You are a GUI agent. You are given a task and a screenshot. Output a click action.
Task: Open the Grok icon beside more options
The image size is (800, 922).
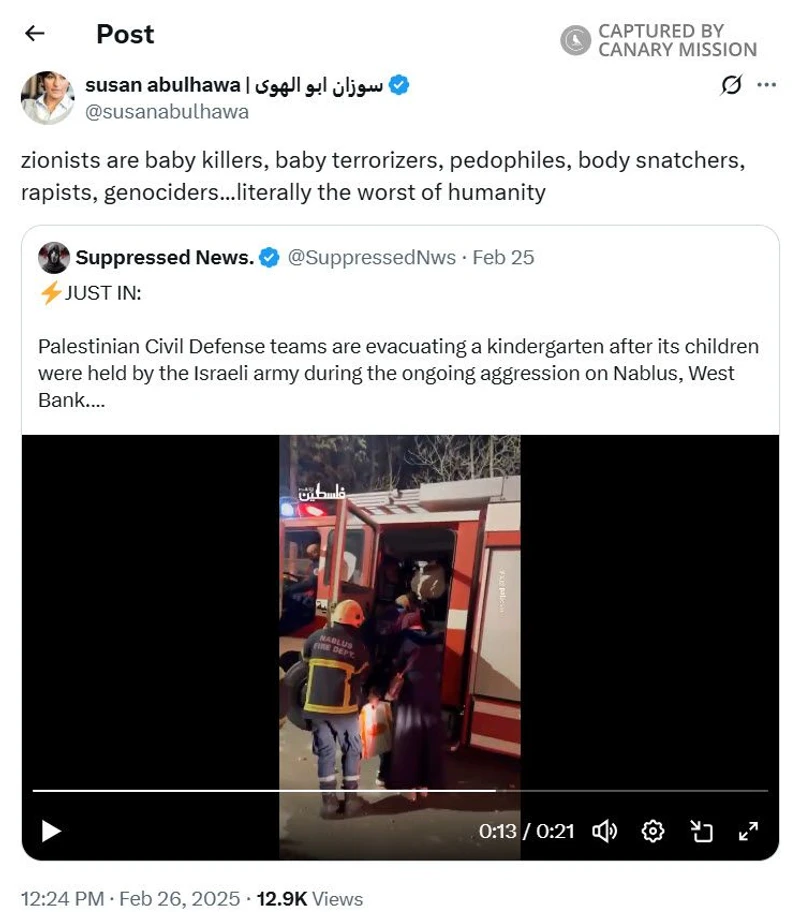coord(731,85)
